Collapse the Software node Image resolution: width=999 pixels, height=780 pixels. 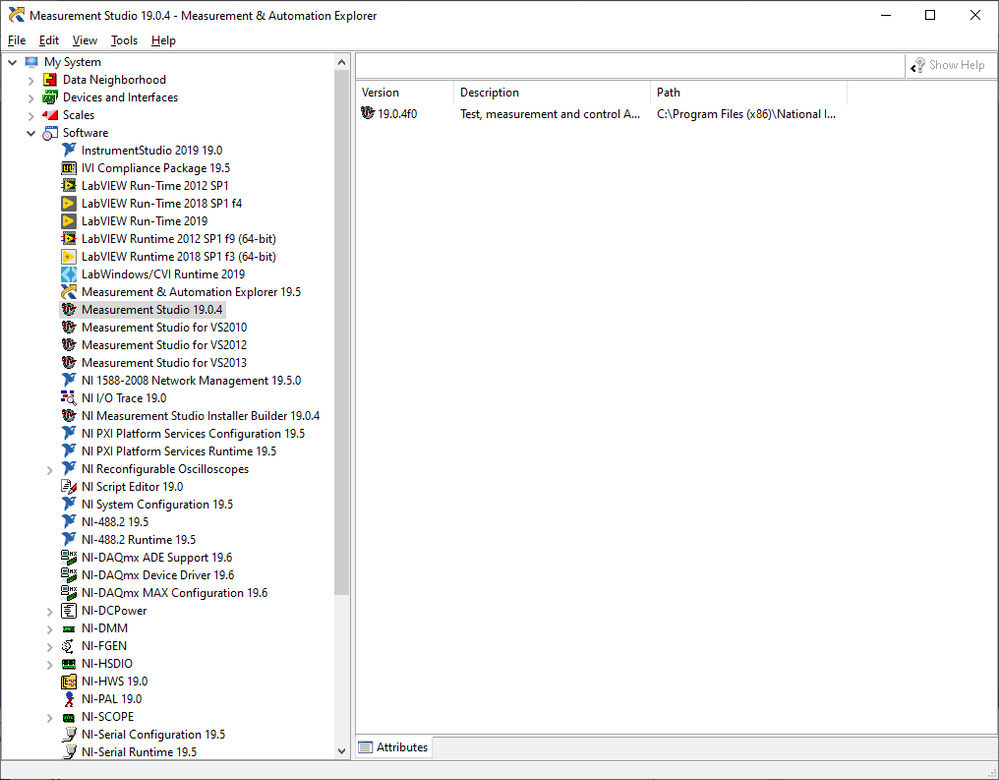tap(31, 133)
